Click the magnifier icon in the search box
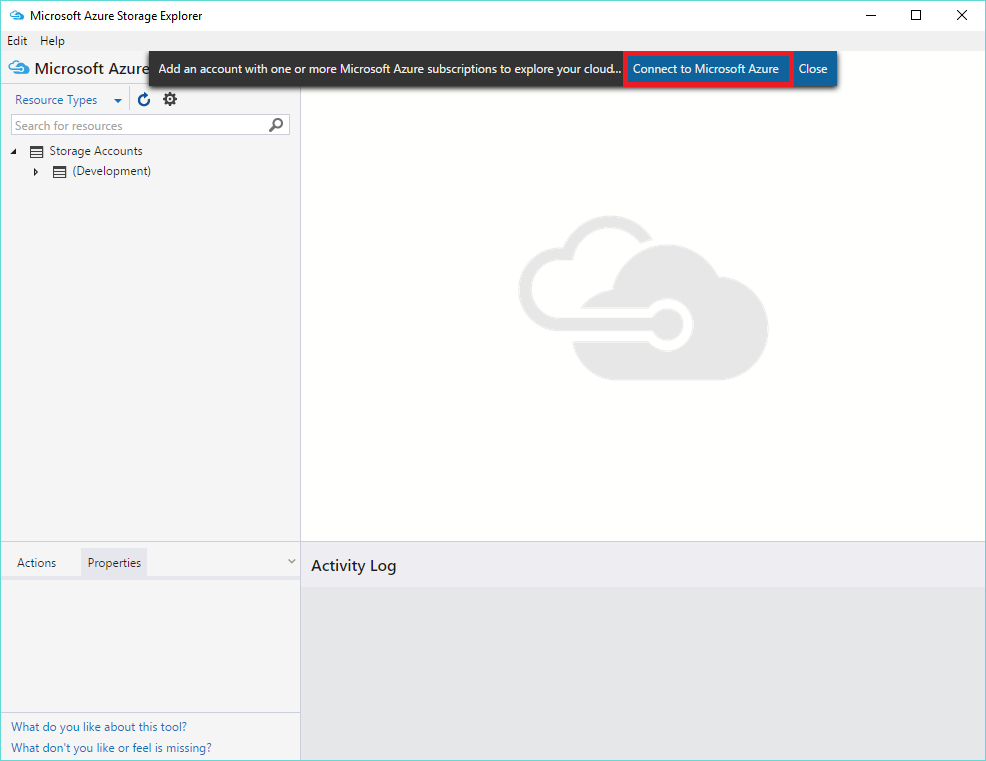Image resolution: width=986 pixels, height=761 pixels. pos(277,125)
